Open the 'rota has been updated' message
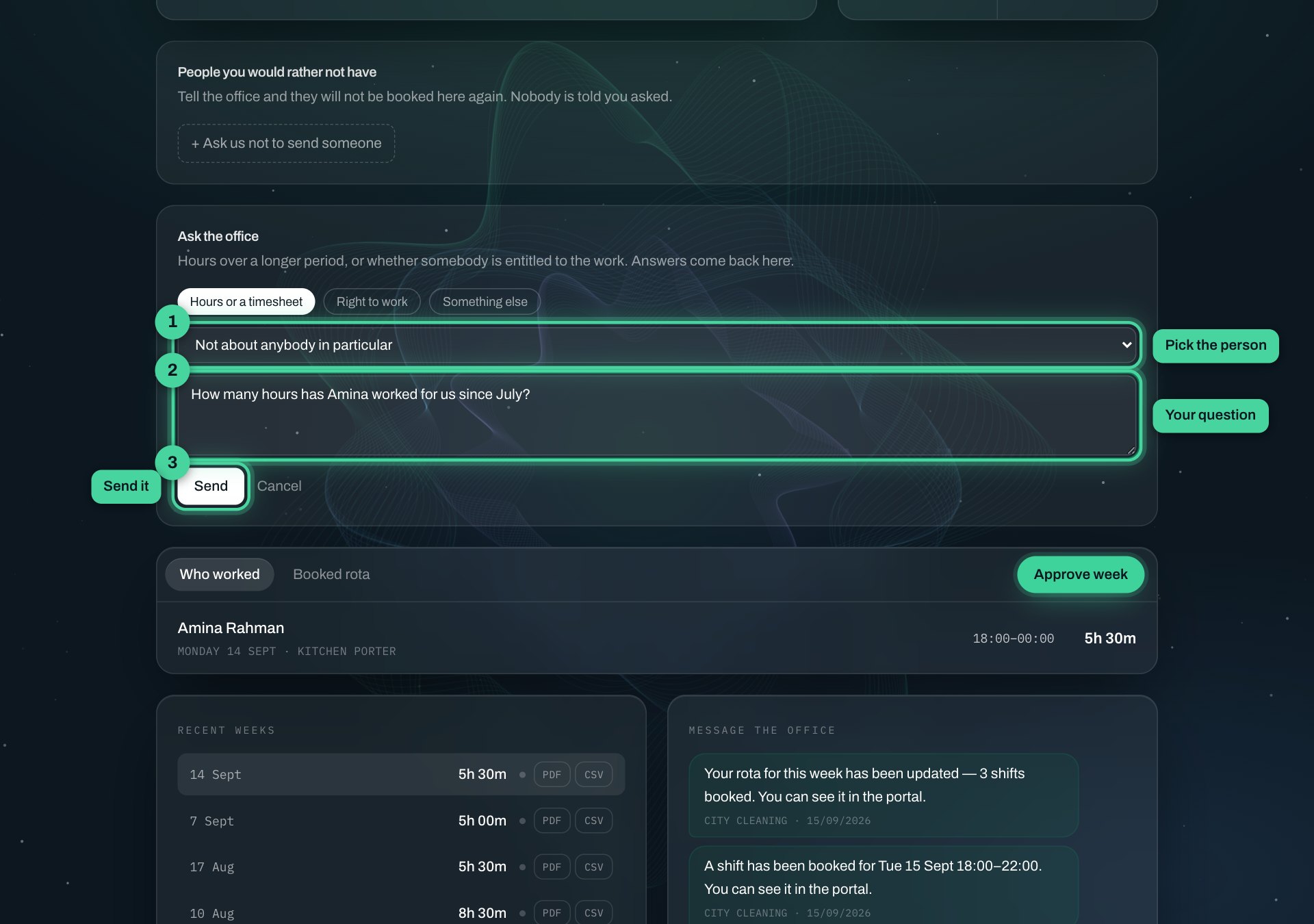The image size is (1314, 924). (x=884, y=795)
